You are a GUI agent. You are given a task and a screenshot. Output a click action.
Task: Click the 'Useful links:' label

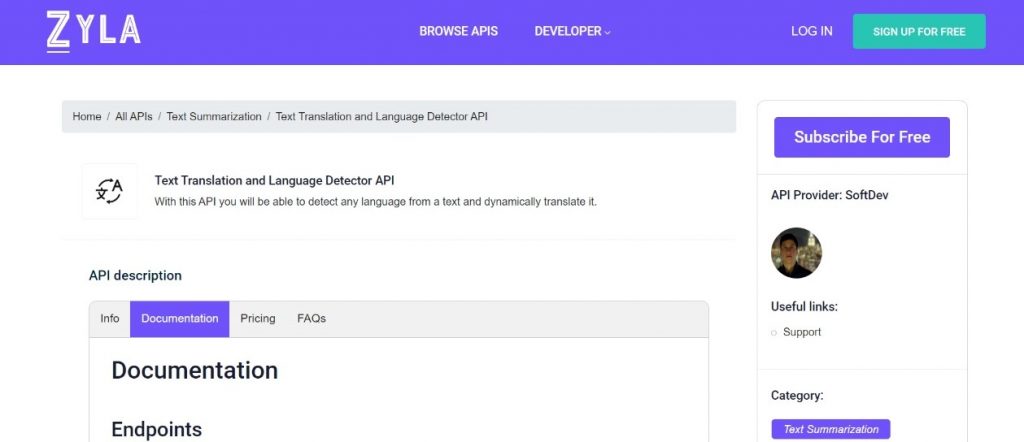(804, 306)
